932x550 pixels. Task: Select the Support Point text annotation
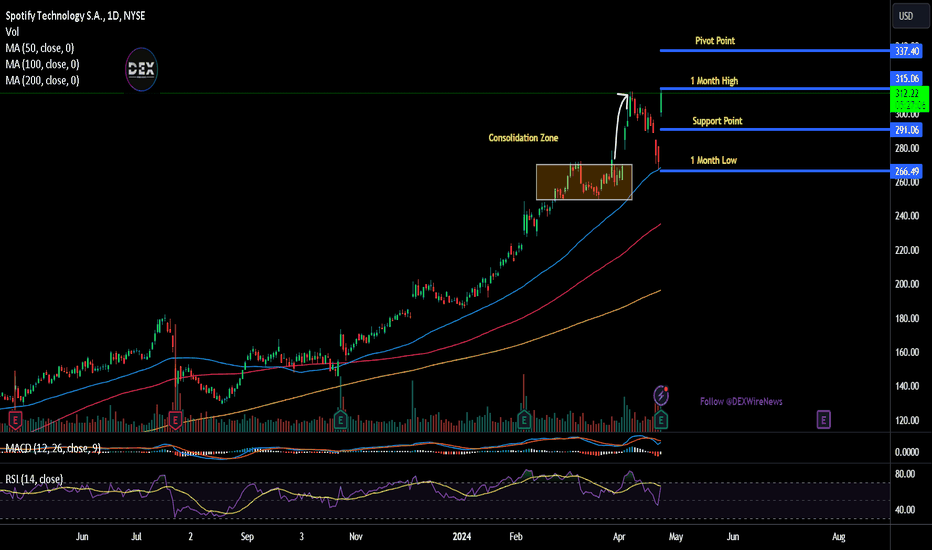point(717,121)
